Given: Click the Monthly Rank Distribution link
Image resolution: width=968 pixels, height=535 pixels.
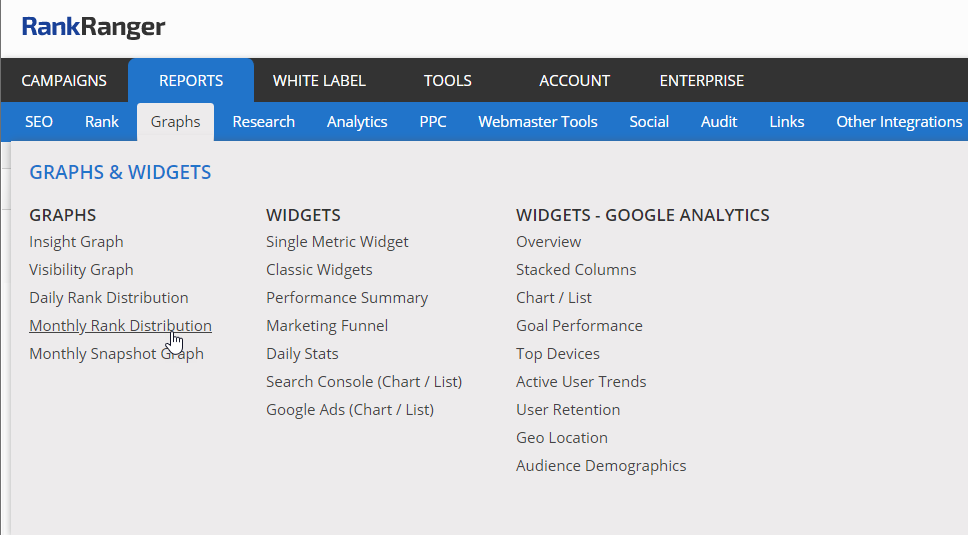Looking at the screenshot, I should (x=120, y=326).
